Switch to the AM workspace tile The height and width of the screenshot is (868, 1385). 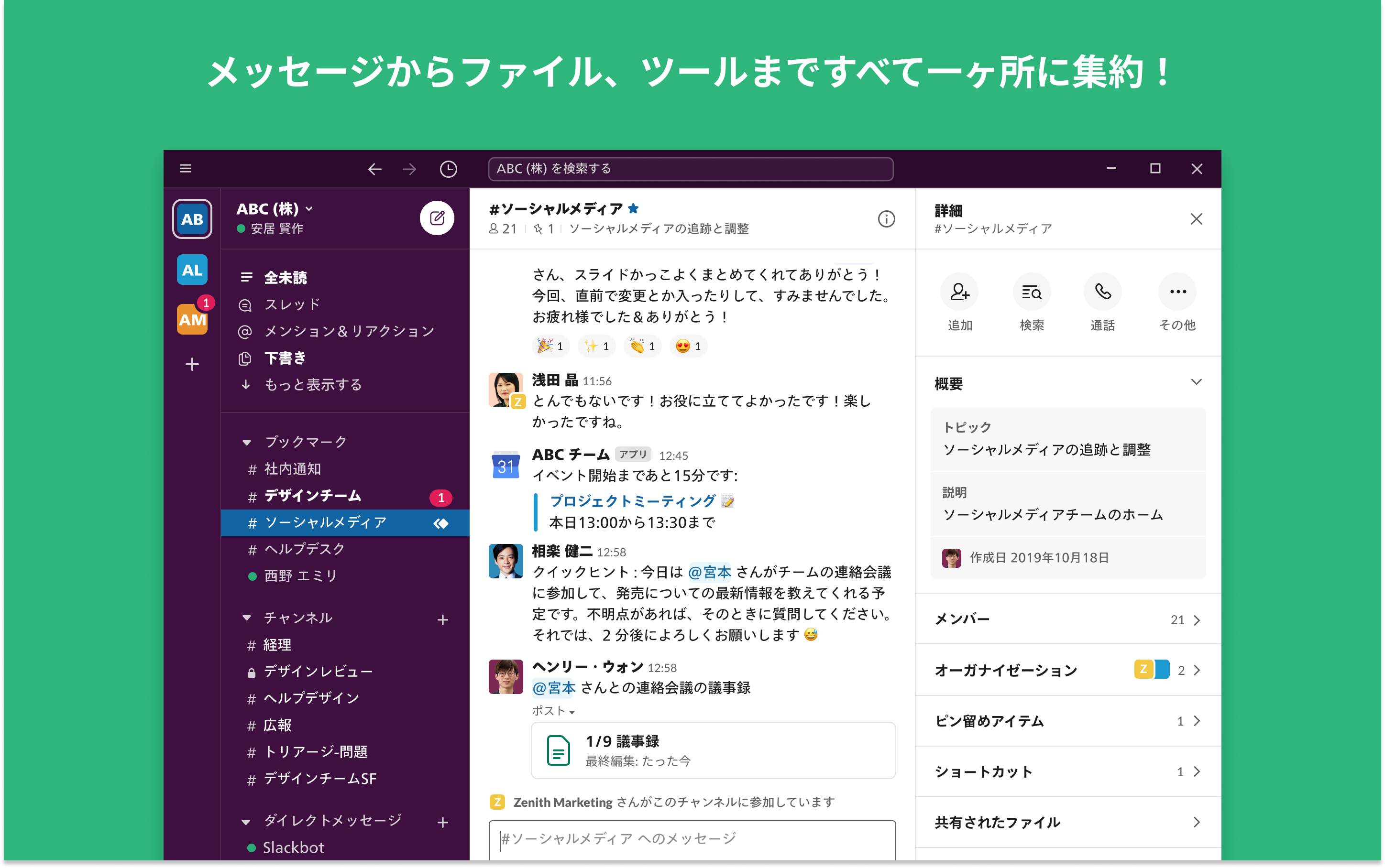tap(192, 320)
